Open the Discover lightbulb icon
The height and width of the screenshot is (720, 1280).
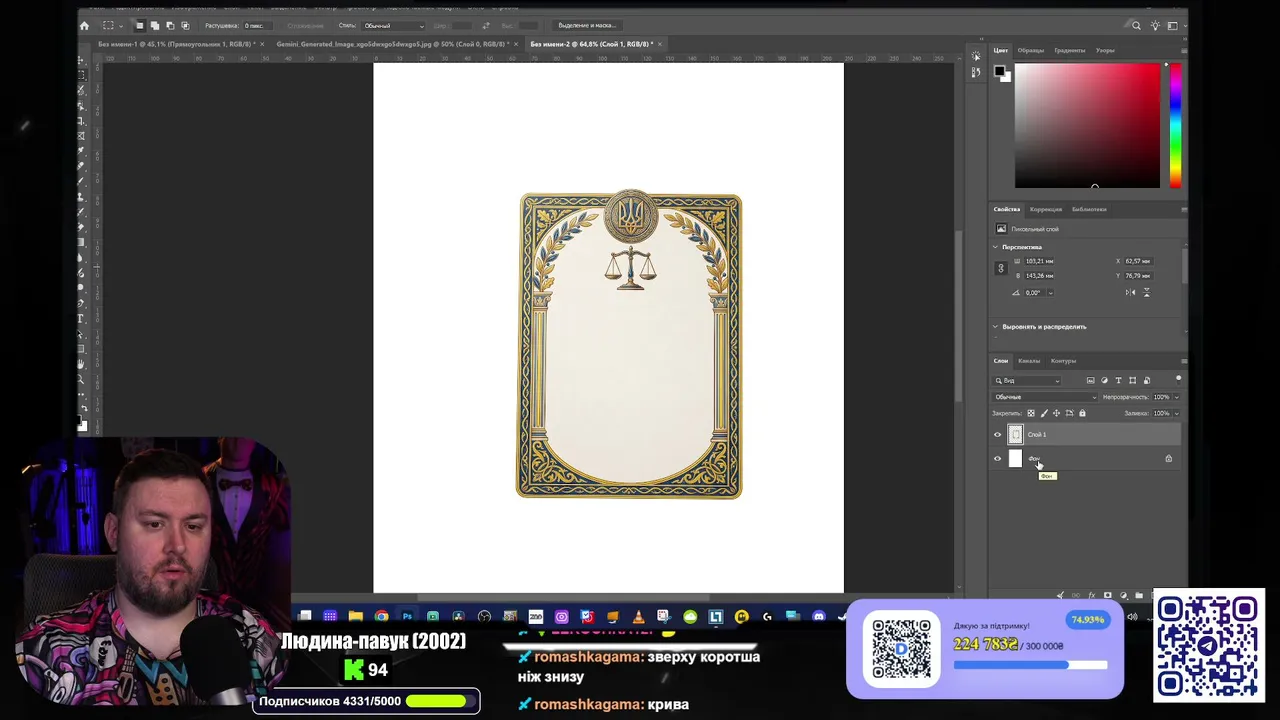point(1156,25)
